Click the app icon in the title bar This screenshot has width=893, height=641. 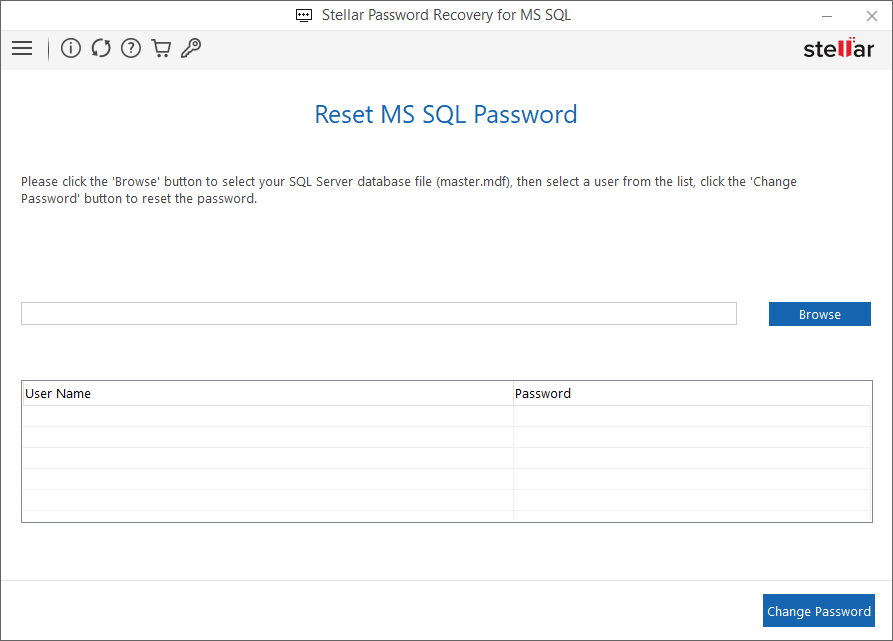(303, 15)
